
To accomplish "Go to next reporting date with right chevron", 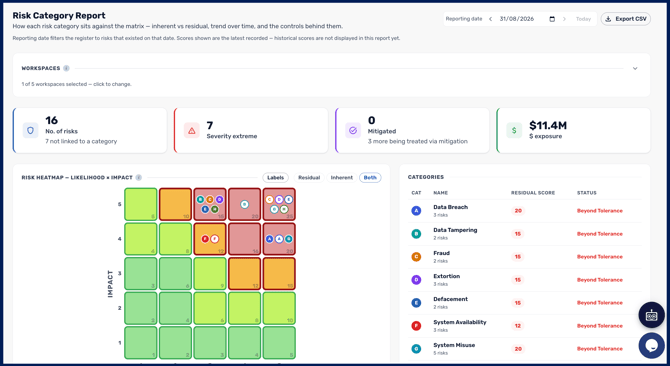I will point(564,19).
